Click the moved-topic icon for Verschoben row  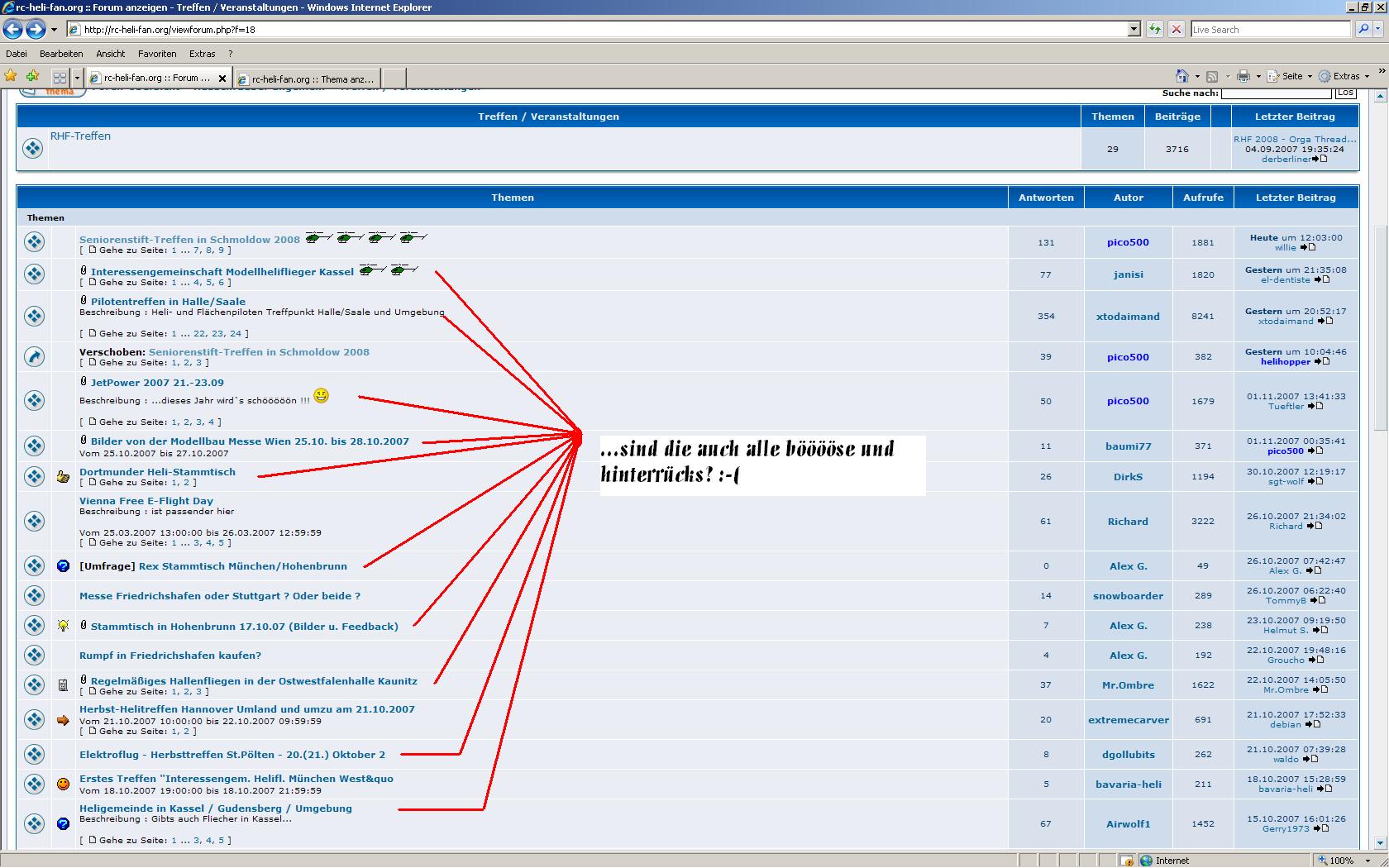(34, 357)
